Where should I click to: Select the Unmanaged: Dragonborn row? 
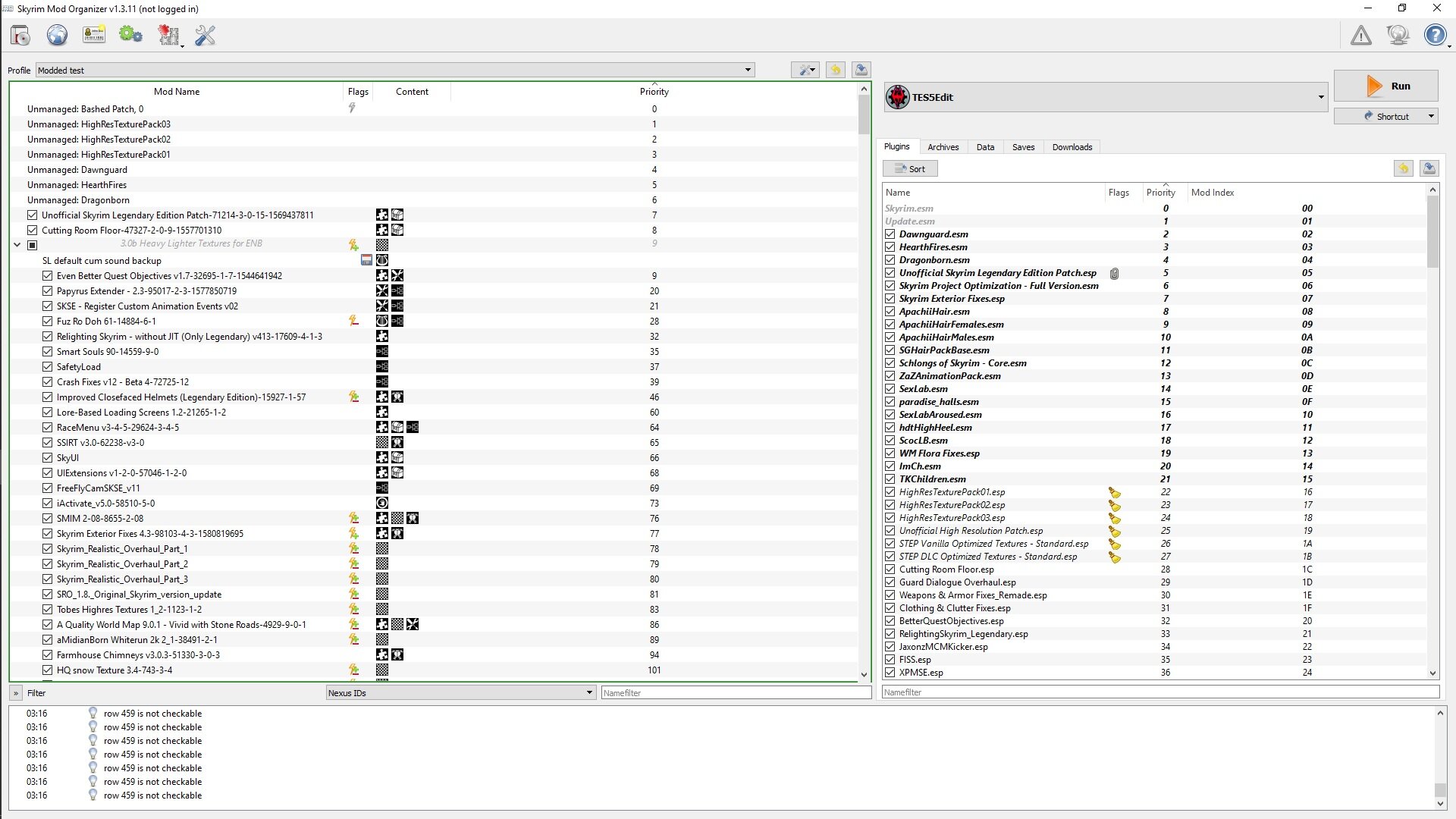(x=434, y=200)
